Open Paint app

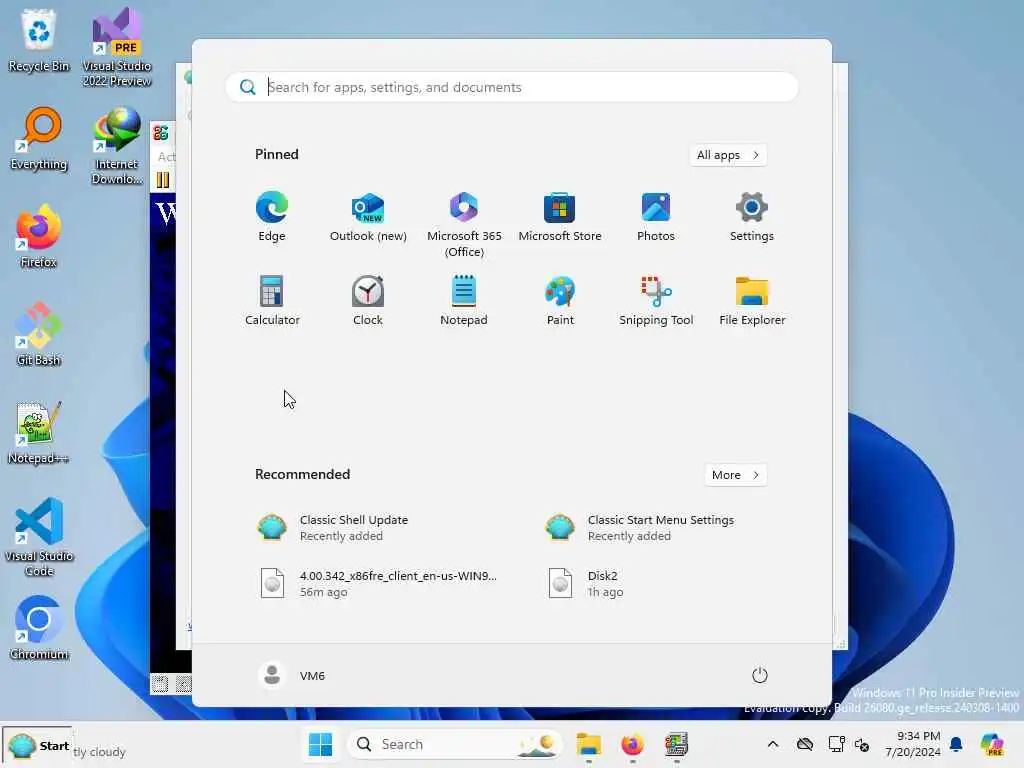coord(560,301)
